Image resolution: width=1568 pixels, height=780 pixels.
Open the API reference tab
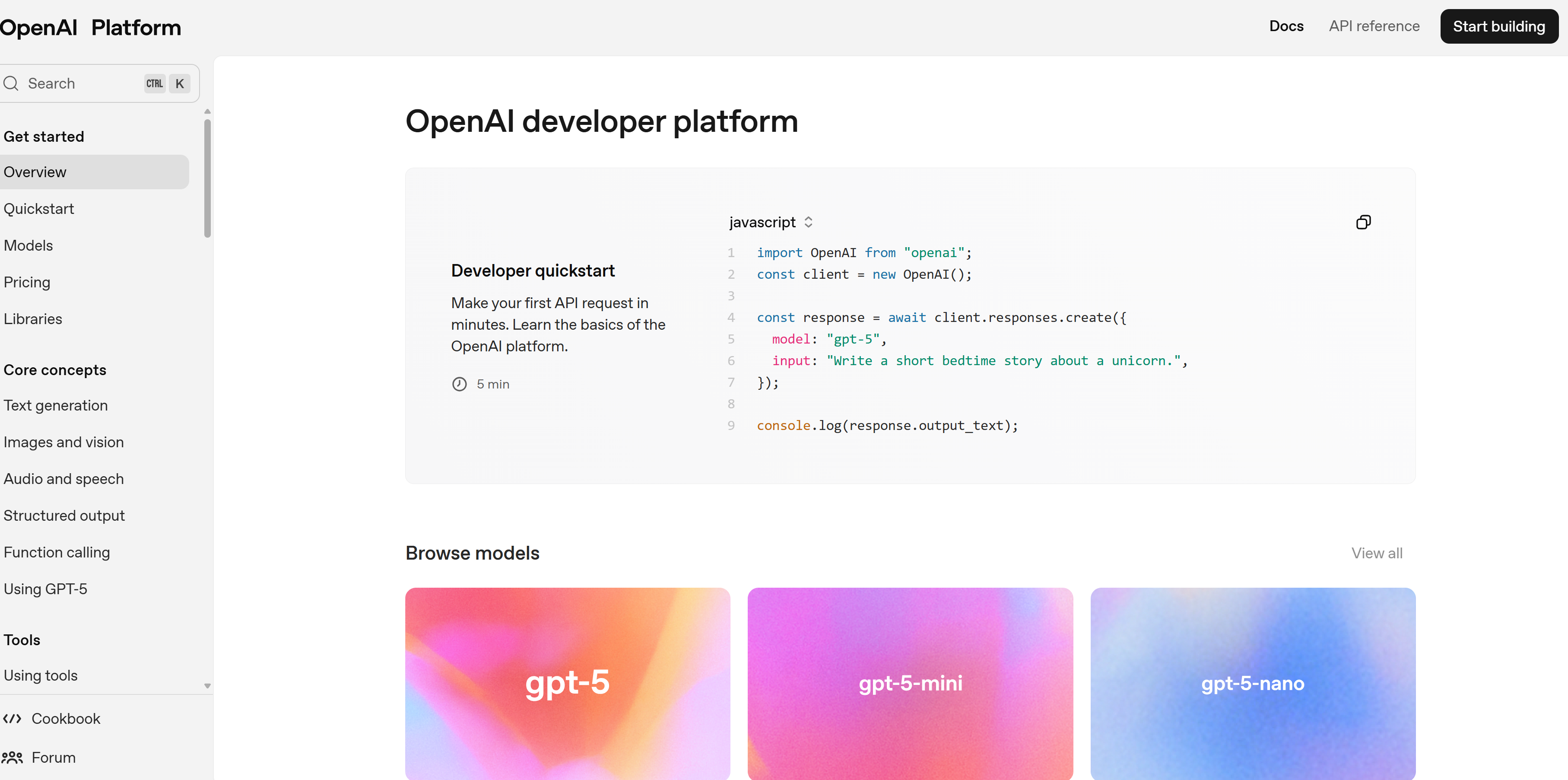point(1374,26)
